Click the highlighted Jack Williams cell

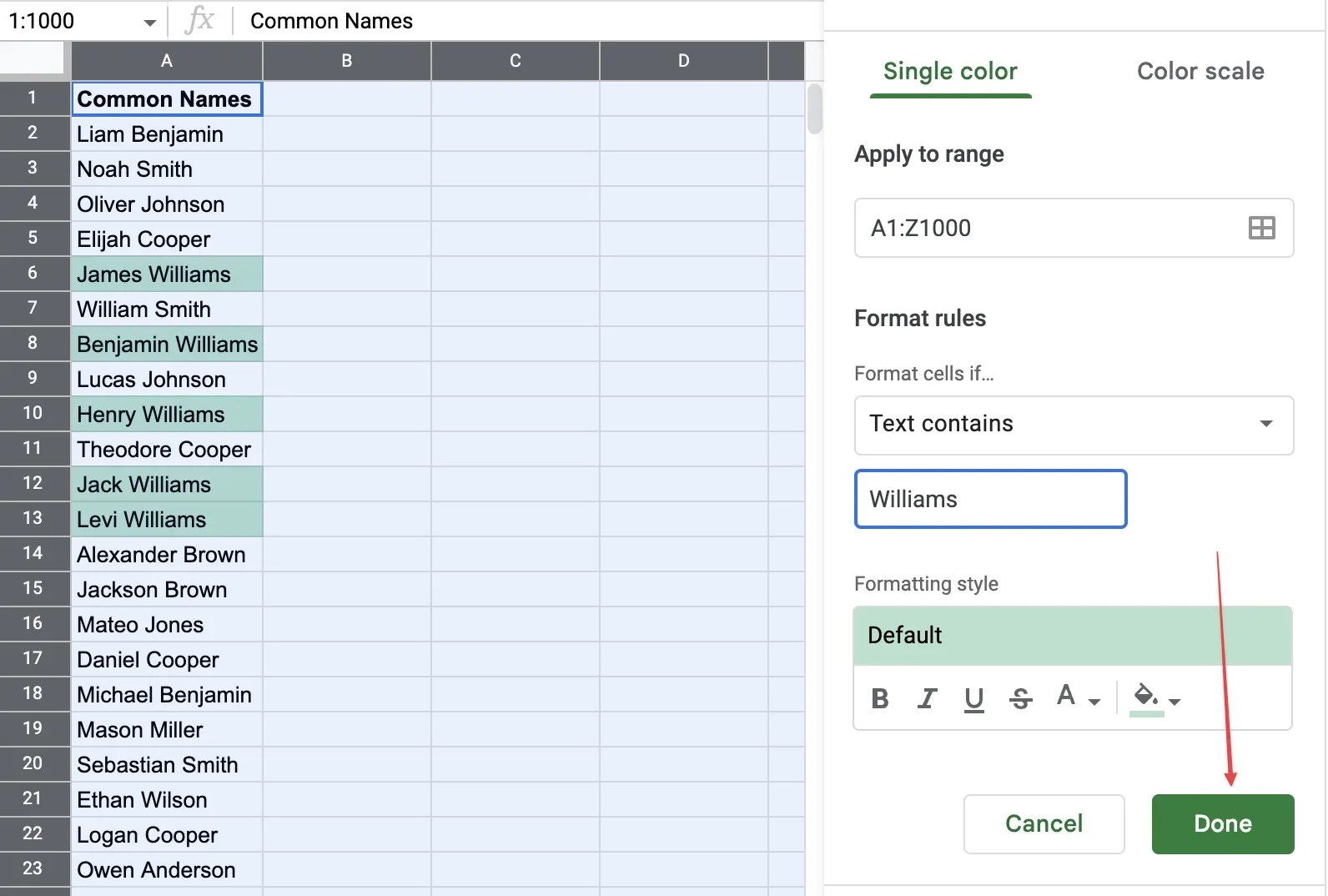tap(167, 484)
